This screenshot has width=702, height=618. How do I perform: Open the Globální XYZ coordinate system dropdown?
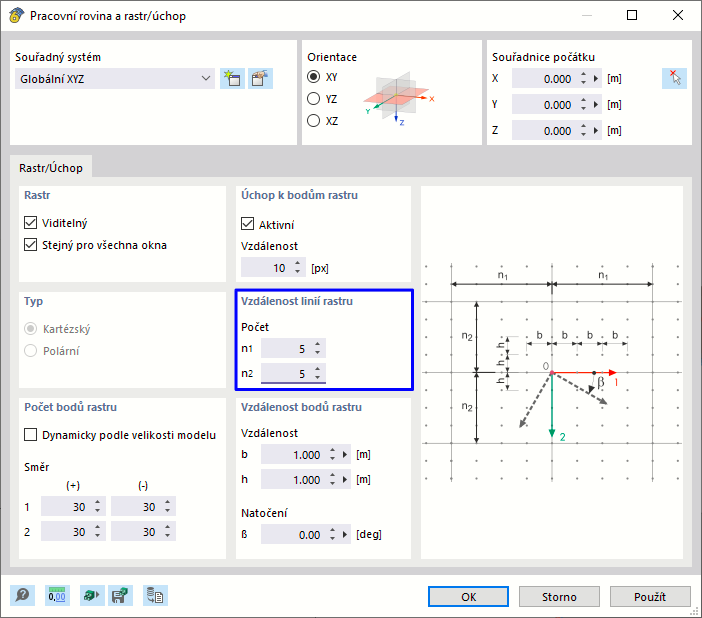pos(115,79)
